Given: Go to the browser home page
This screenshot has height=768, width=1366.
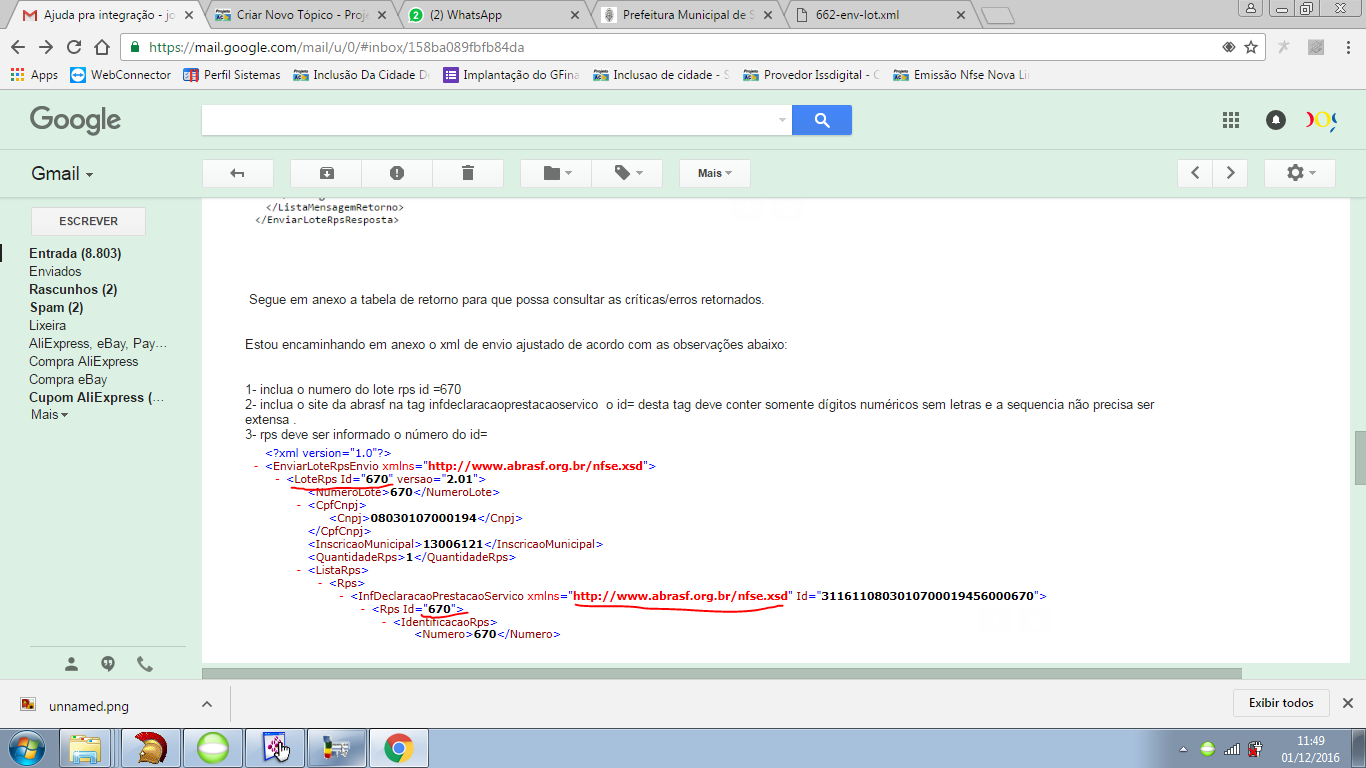Looking at the screenshot, I should (x=101, y=47).
